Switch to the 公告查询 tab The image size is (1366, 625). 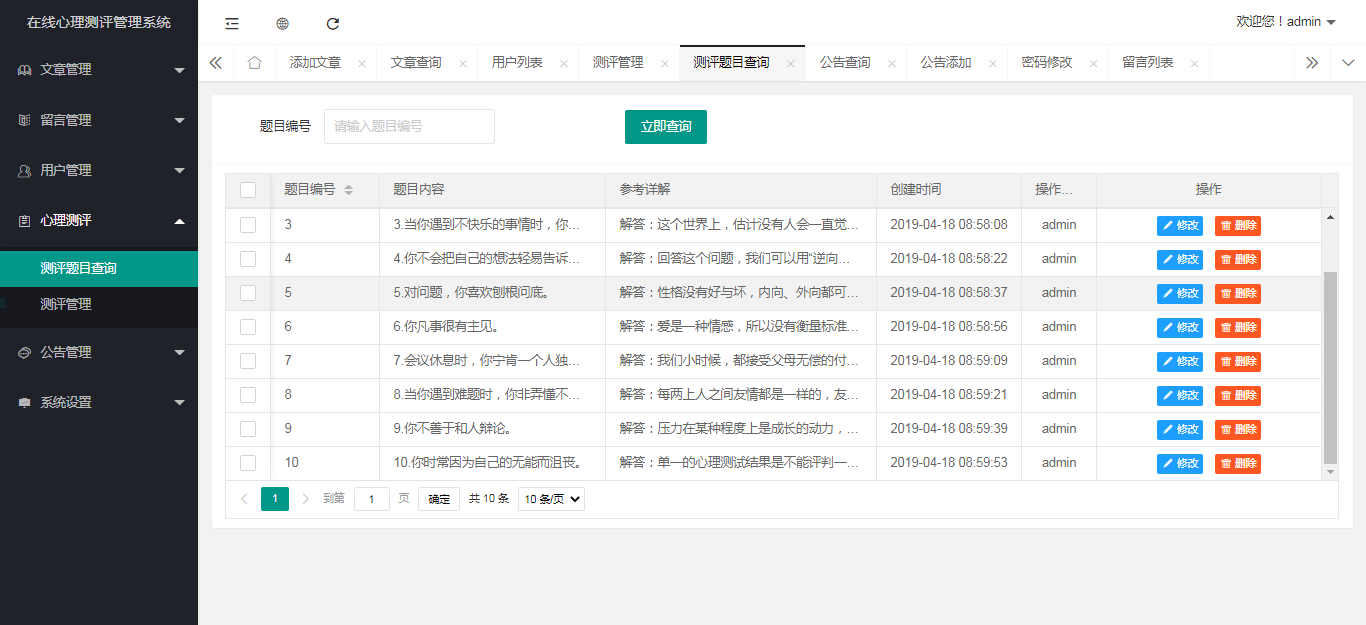(x=844, y=63)
